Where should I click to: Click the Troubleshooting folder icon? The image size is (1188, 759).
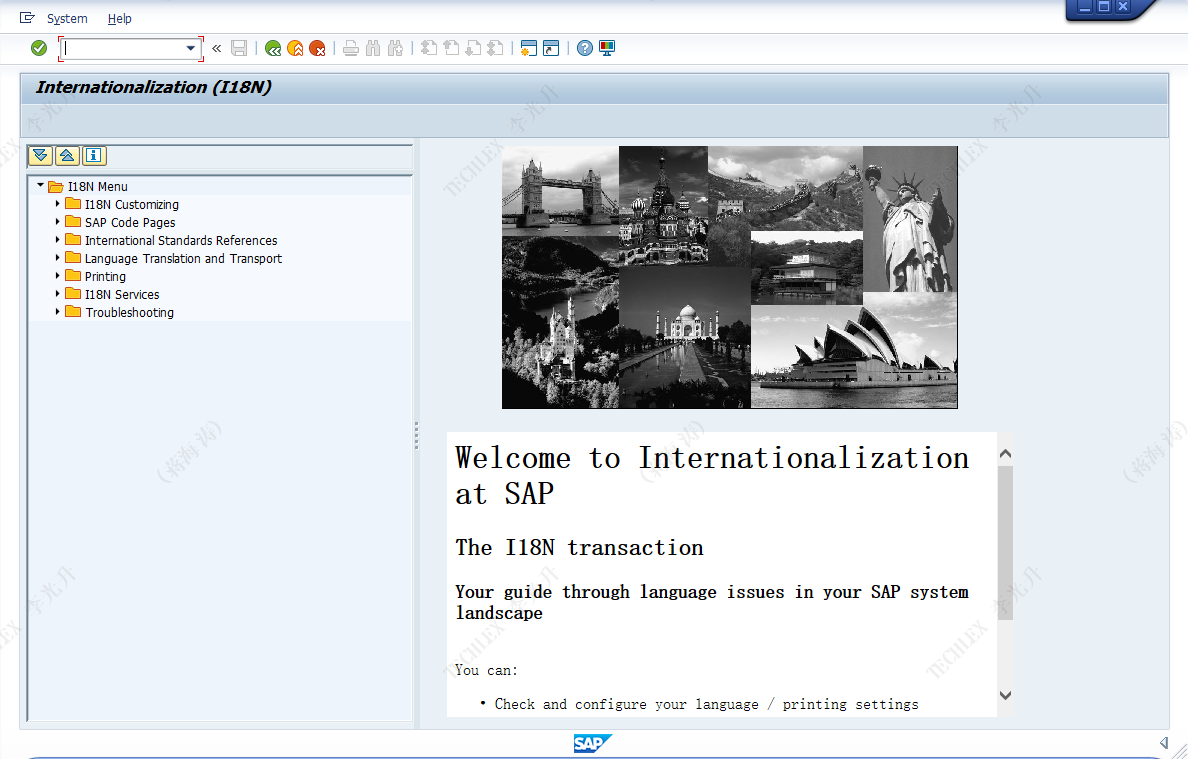pos(73,311)
